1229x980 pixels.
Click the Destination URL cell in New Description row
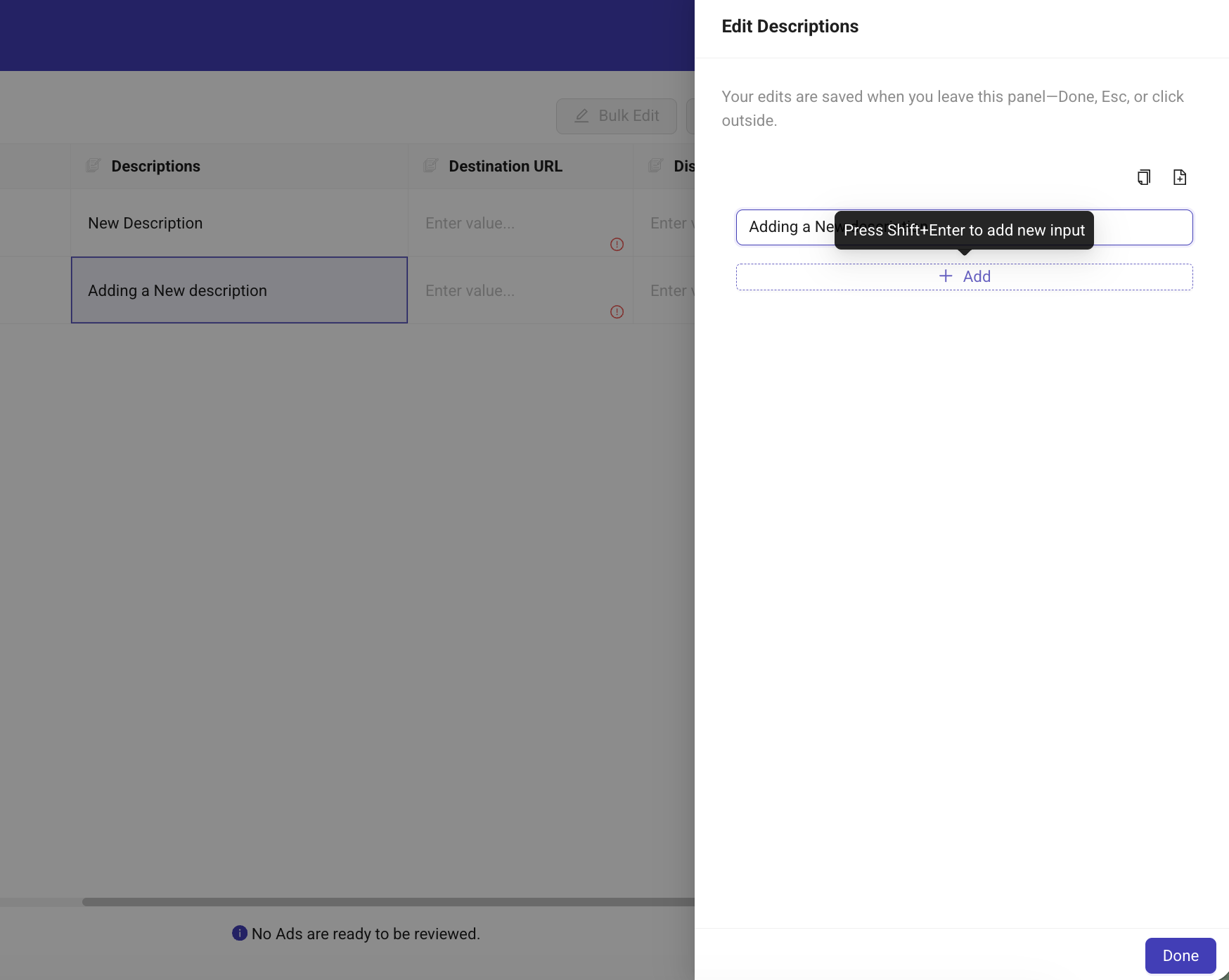point(520,223)
